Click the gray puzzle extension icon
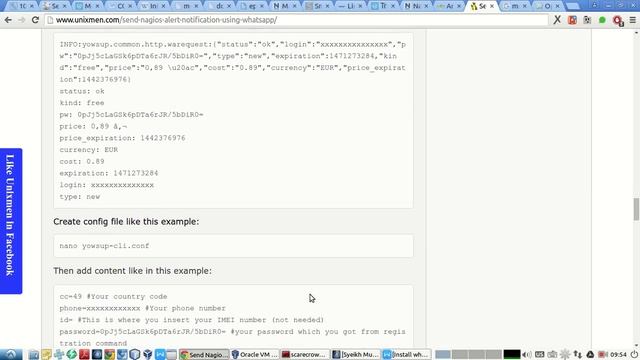 click(x=587, y=20)
